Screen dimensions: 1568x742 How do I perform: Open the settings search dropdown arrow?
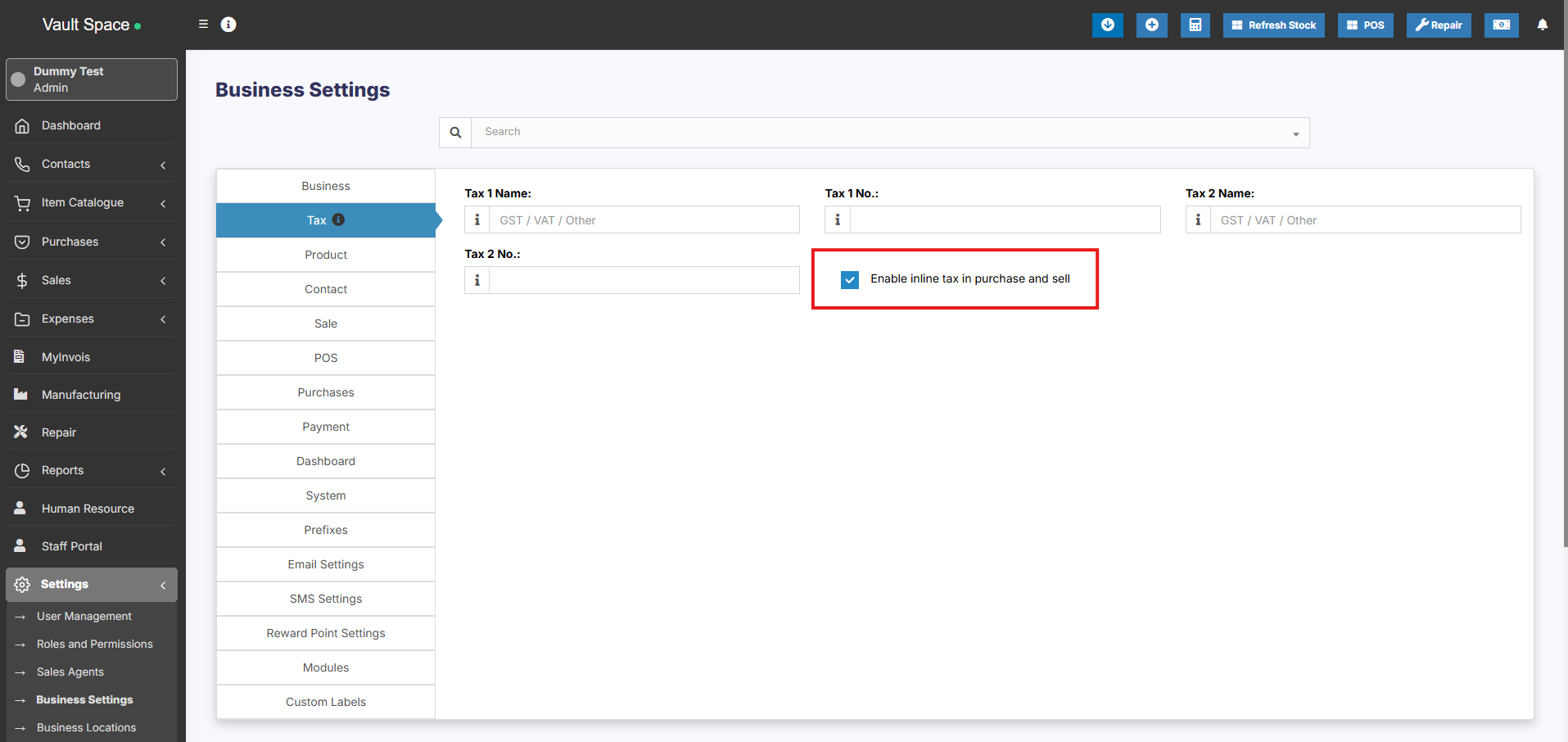coord(1295,133)
